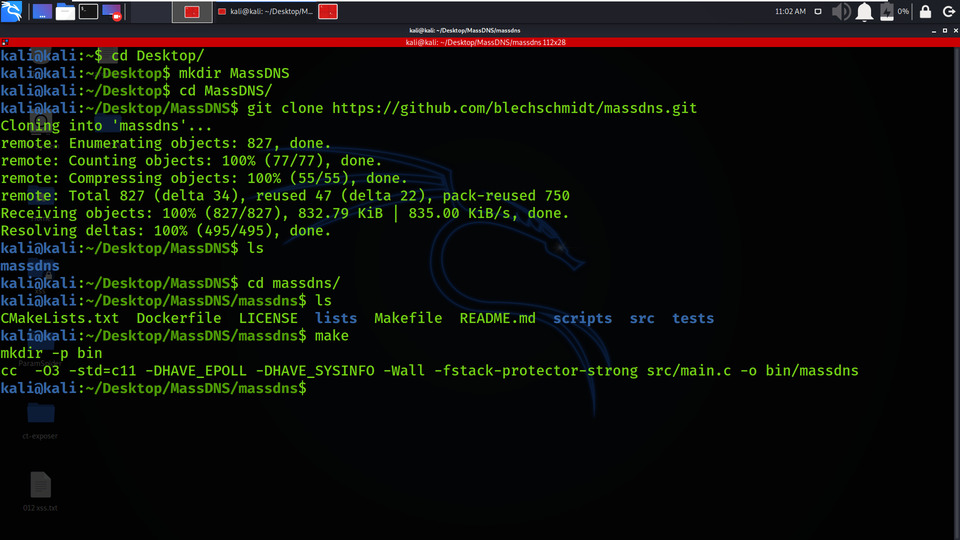
Task: Click the red terminal titlebar 112x28
Action: [486, 42]
